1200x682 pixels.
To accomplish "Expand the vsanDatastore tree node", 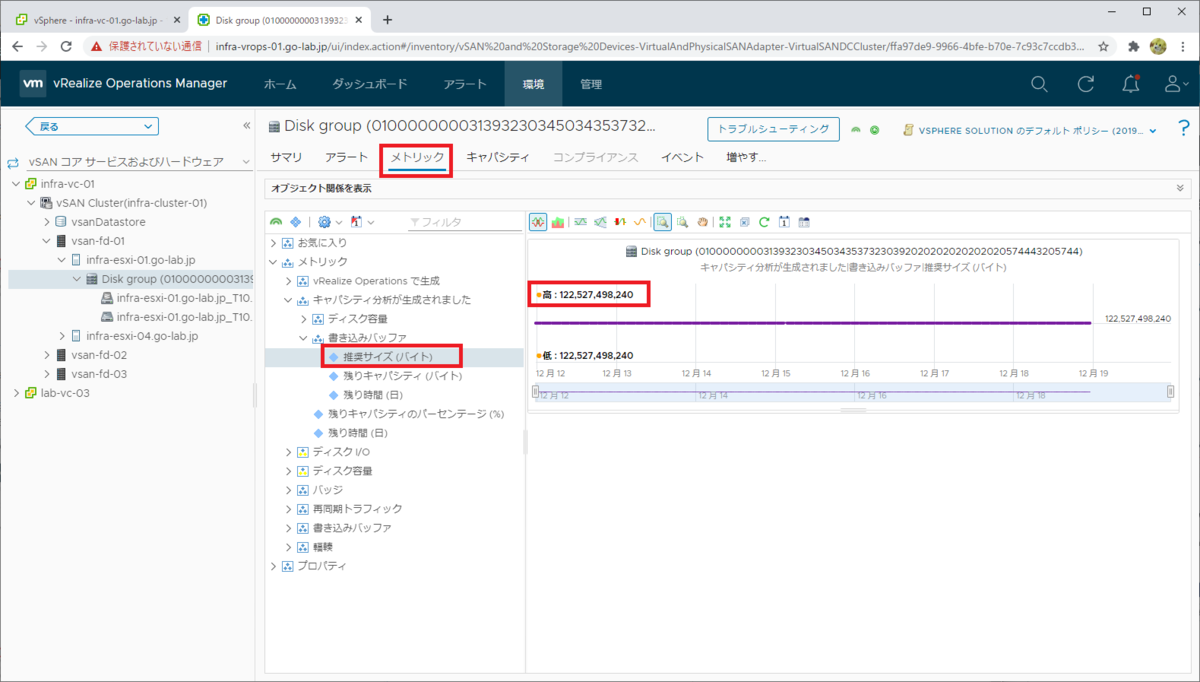I will coord(47,221).
